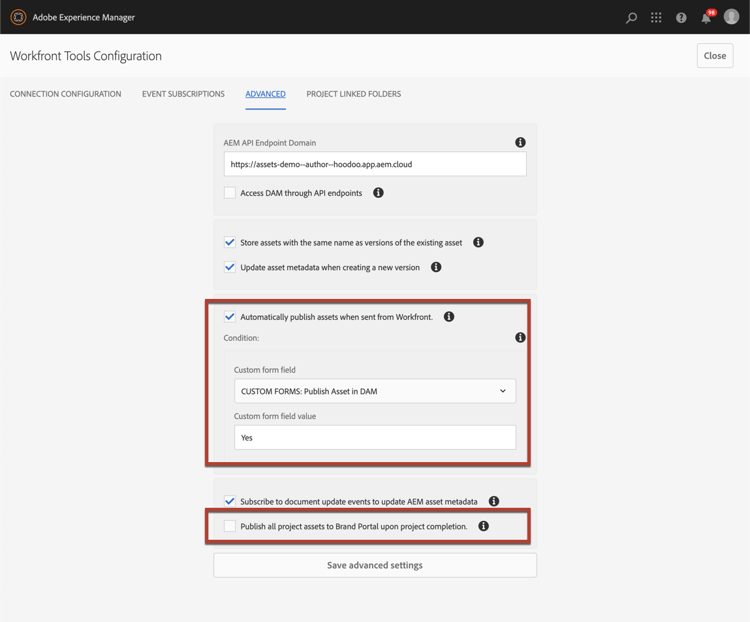Select the Advanced tab

[265, 94]
